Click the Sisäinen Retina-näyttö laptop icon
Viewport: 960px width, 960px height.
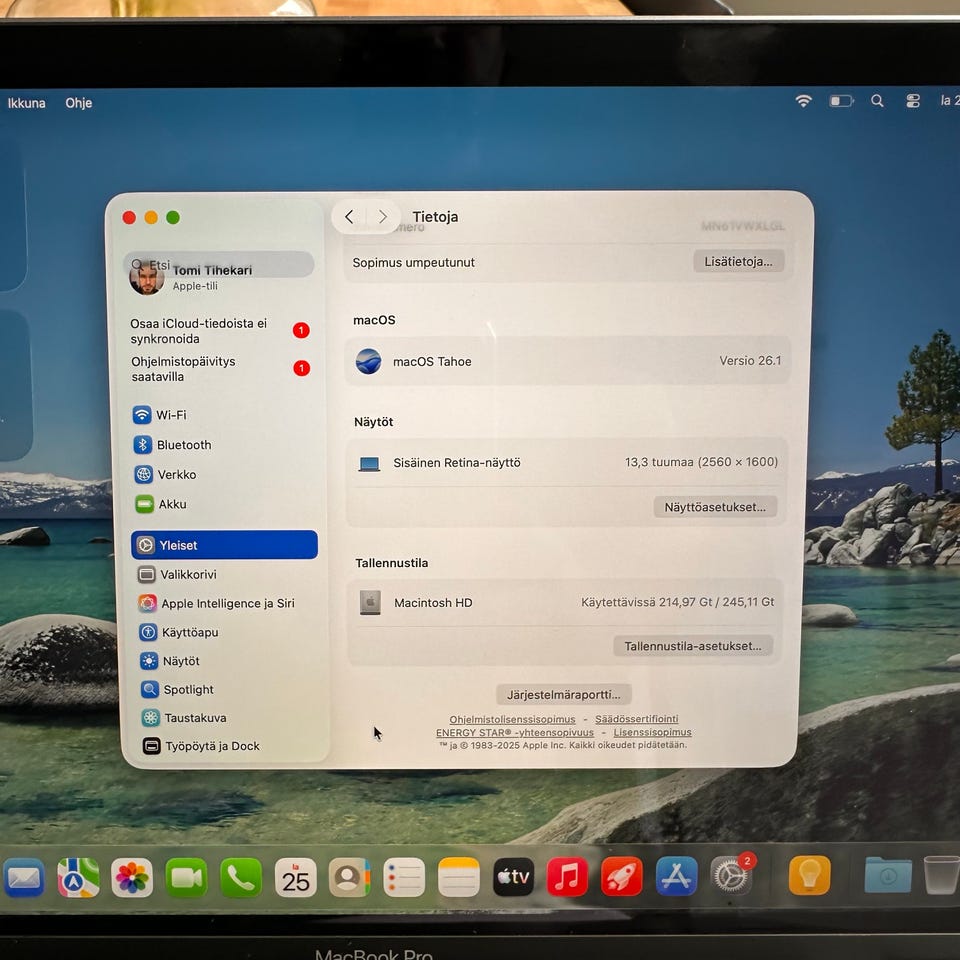(x=369, y=463)
